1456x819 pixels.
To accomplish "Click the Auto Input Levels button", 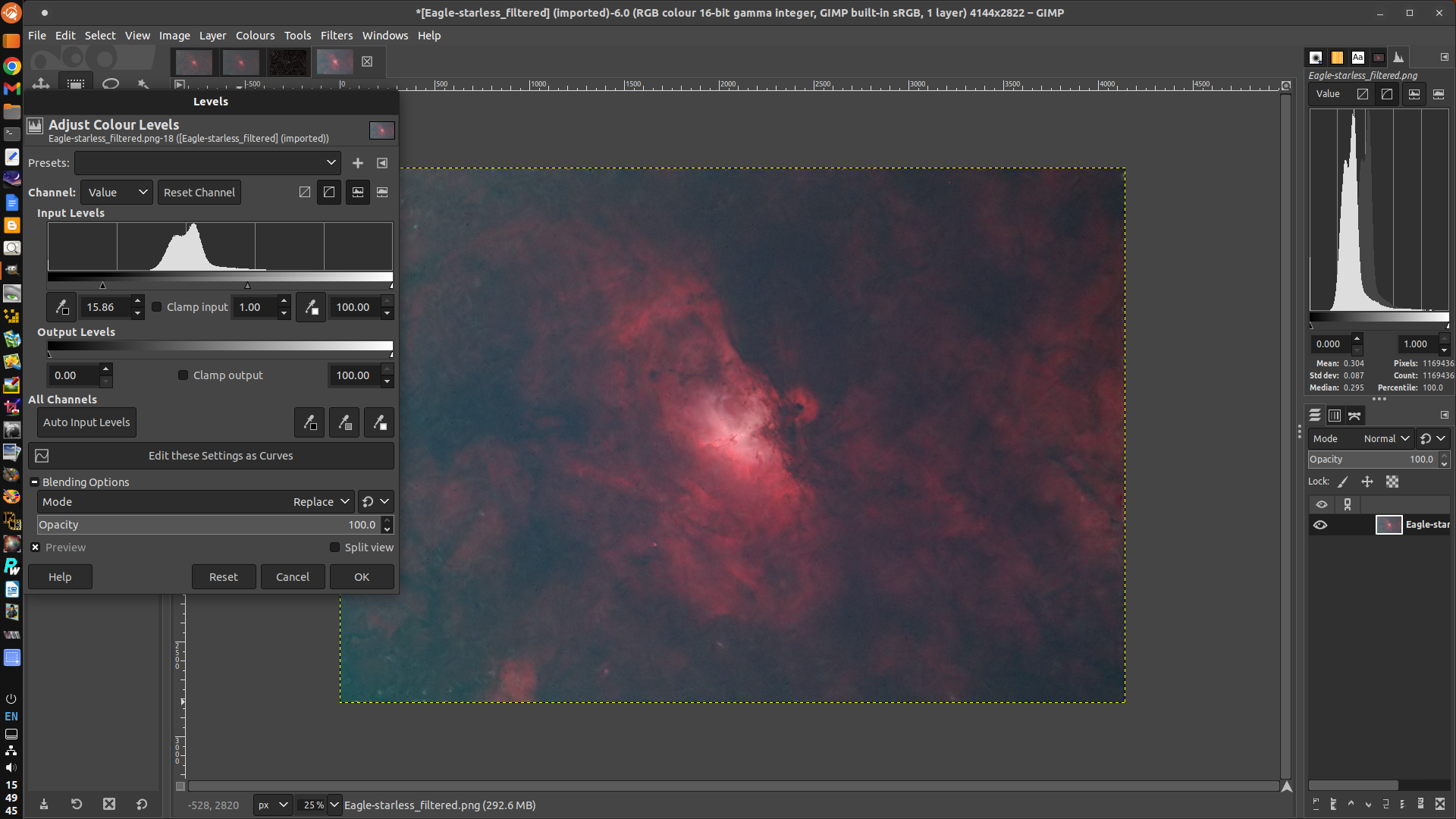I will click(86, 422).
